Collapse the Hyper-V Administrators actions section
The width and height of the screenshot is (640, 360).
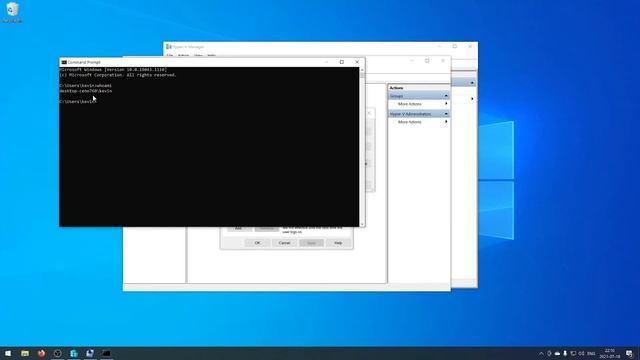tap(446, 114)
